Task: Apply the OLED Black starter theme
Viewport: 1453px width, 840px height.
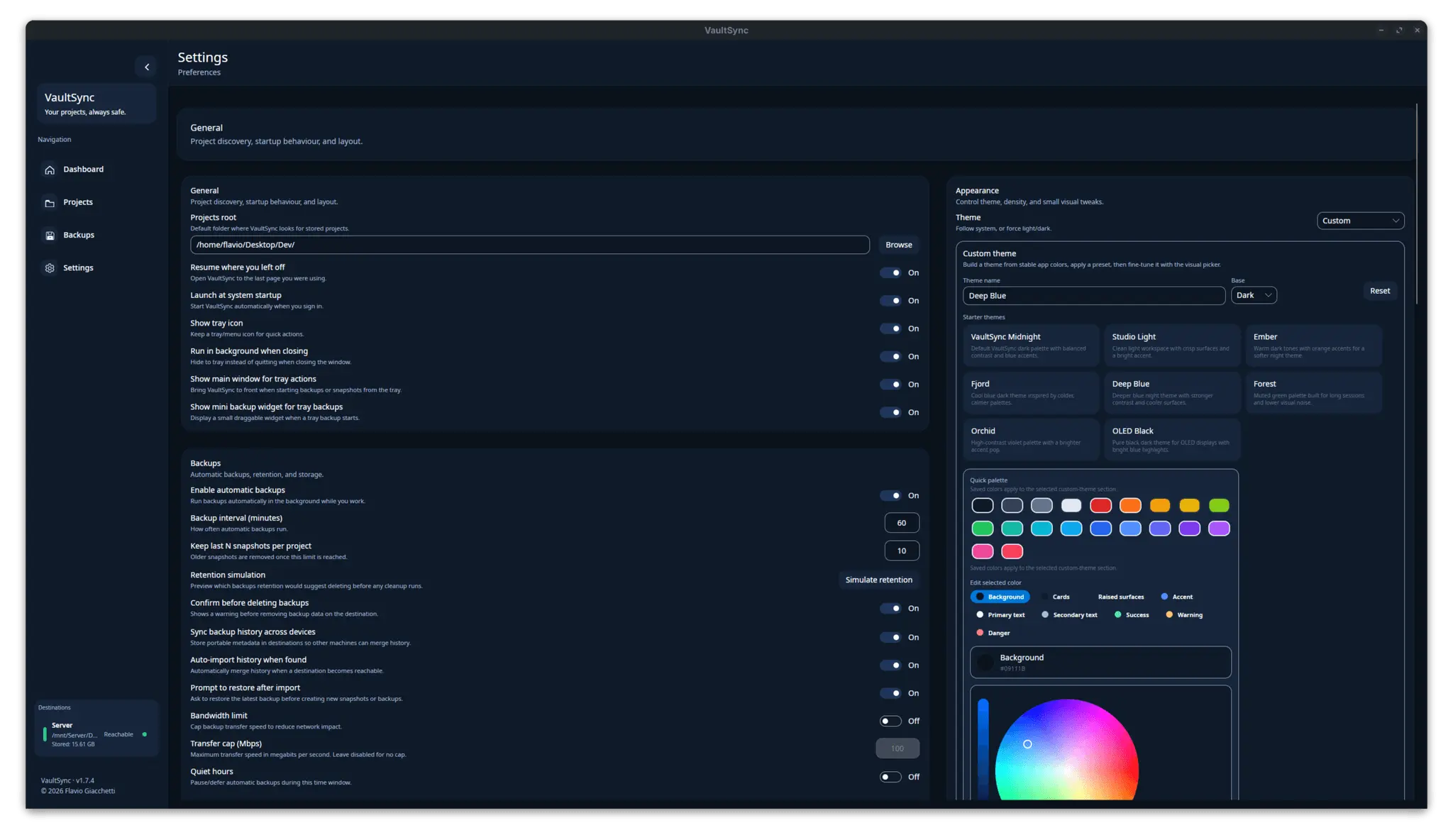Action: pyautogui.click(x=1171, y=440)
